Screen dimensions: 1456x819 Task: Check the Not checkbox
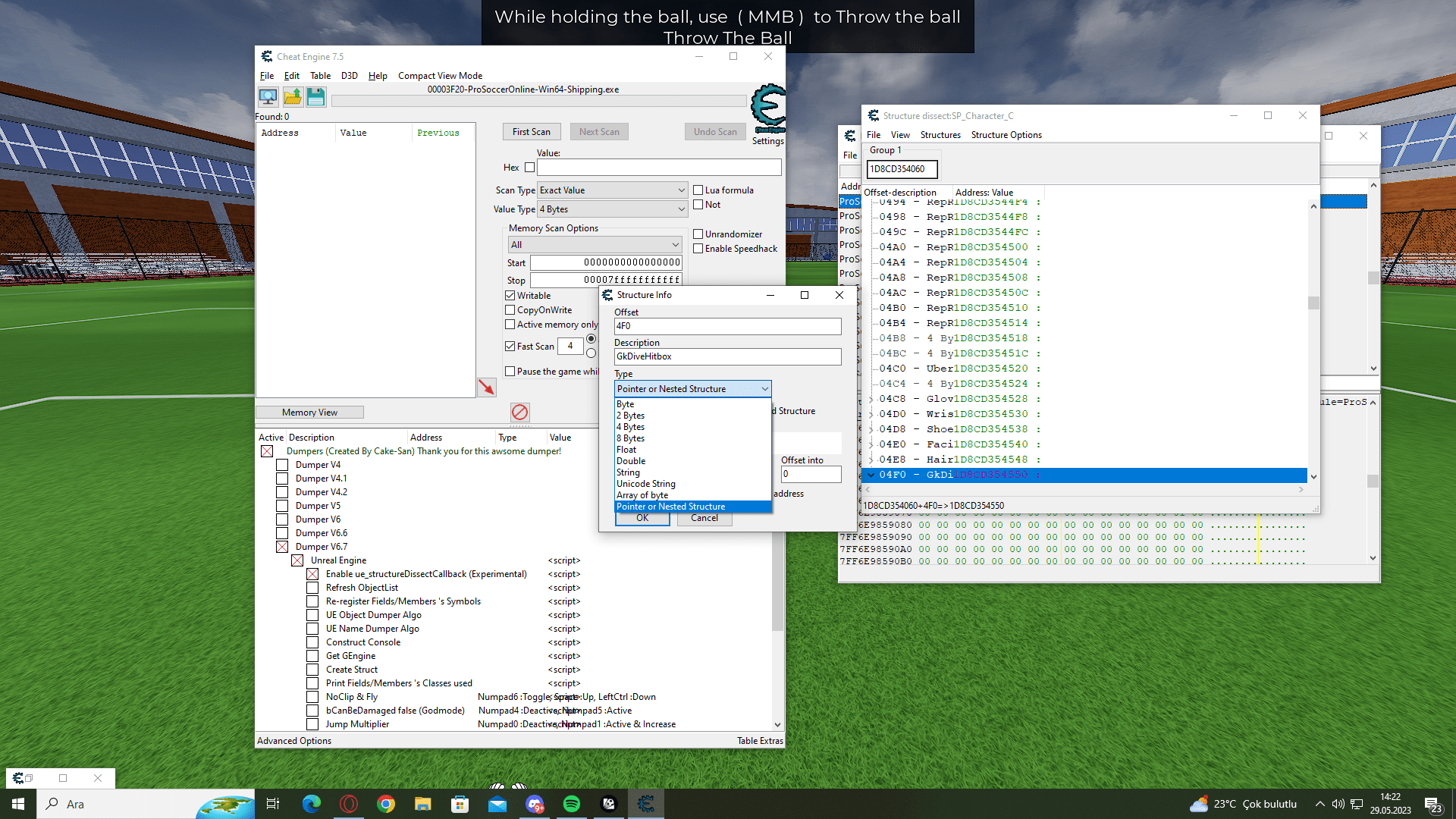[x=698, y=205]
